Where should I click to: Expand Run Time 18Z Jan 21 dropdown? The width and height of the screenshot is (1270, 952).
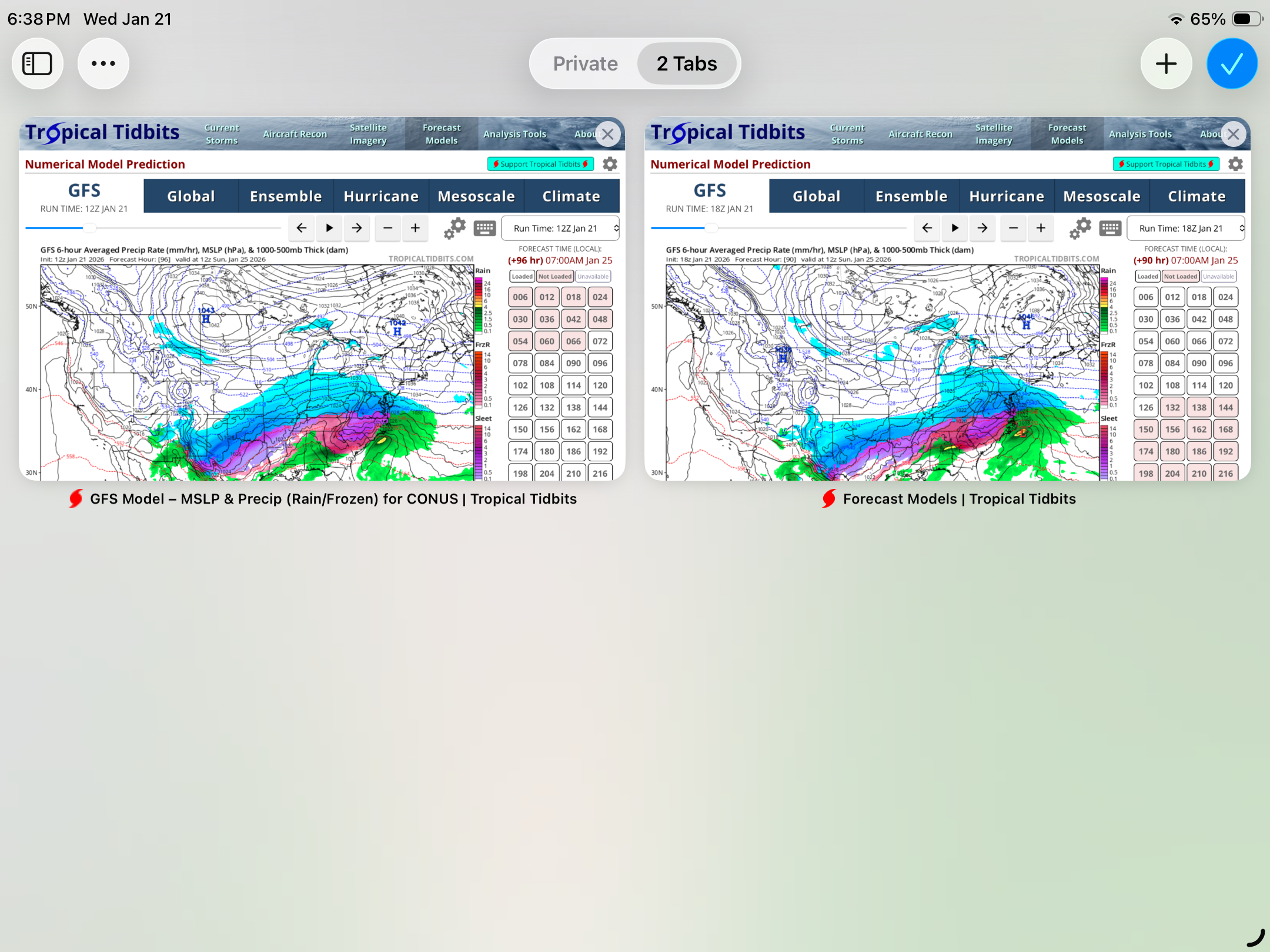coord(1186,228)
